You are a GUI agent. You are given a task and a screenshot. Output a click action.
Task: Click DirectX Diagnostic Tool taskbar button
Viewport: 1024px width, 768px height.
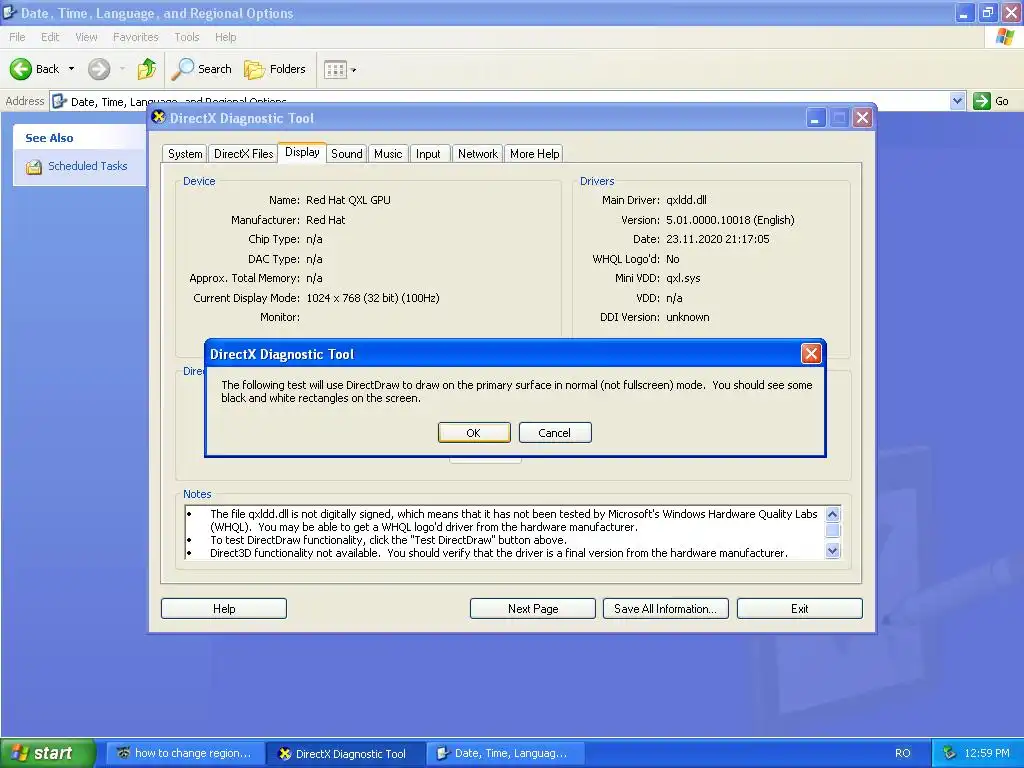tap(346, 754)
